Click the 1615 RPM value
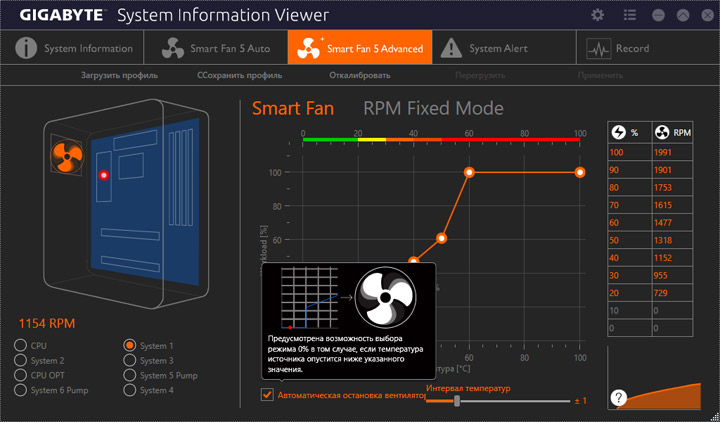This screenshot has width=720, height=422. (x=663, y=205)
